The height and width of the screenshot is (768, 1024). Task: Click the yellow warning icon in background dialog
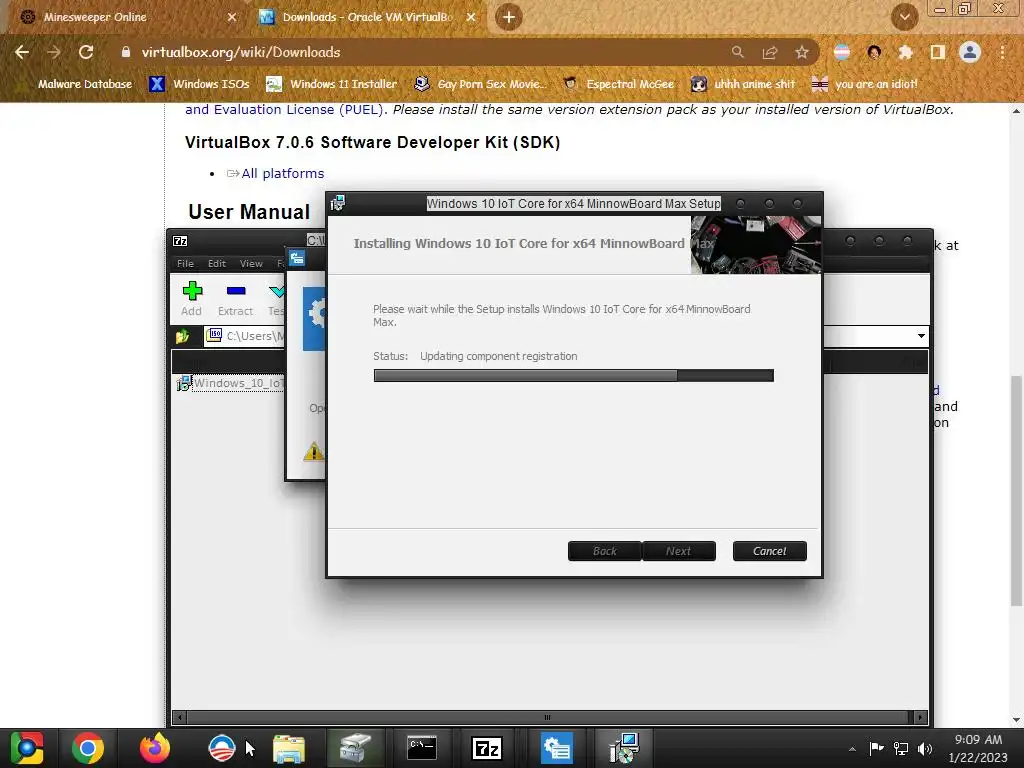tap(313, 451)
